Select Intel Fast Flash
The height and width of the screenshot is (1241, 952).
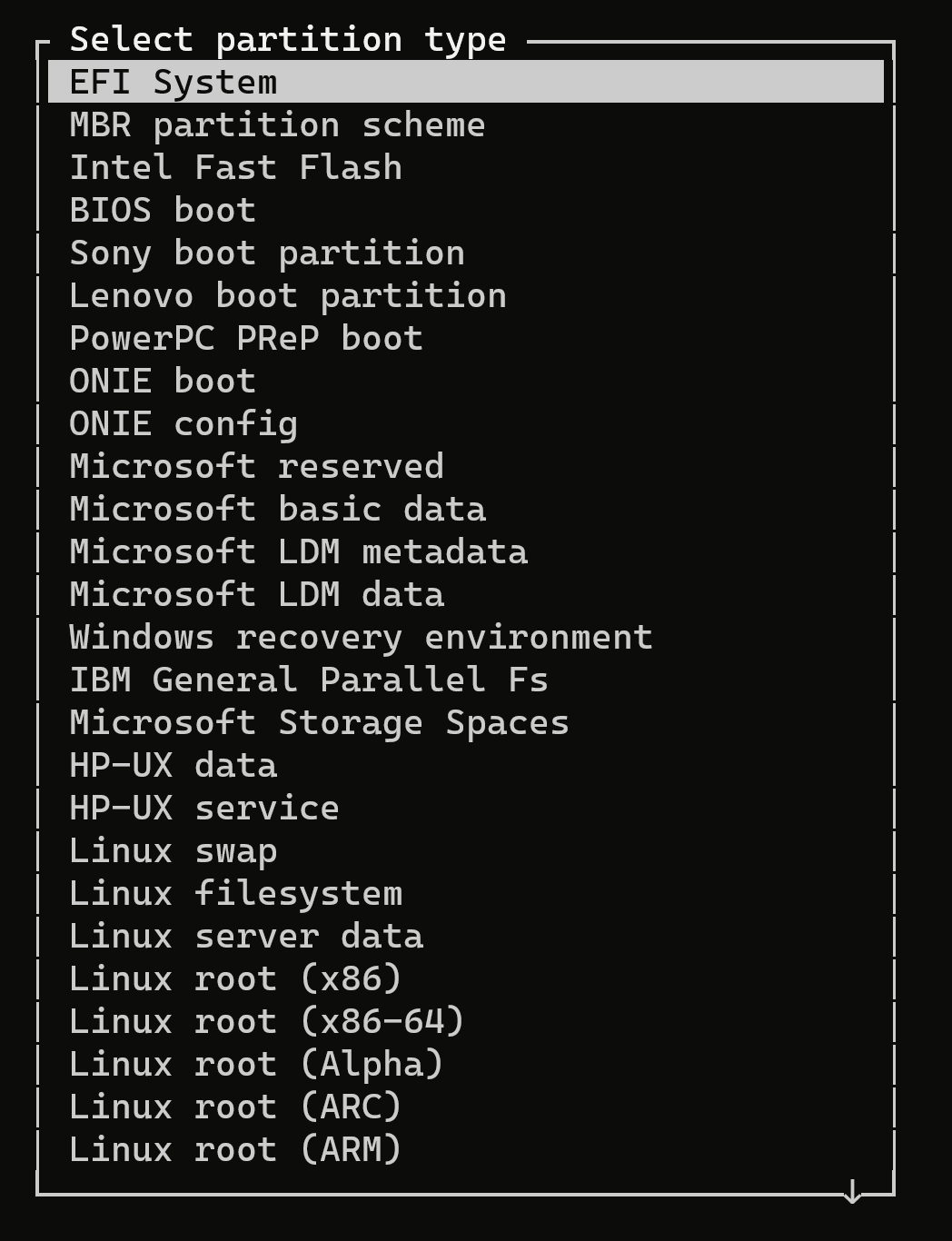point(236,167)
